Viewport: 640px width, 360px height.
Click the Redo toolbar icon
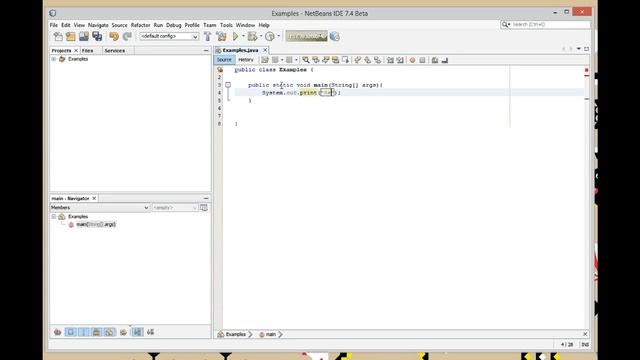click(x=127, y=36)
